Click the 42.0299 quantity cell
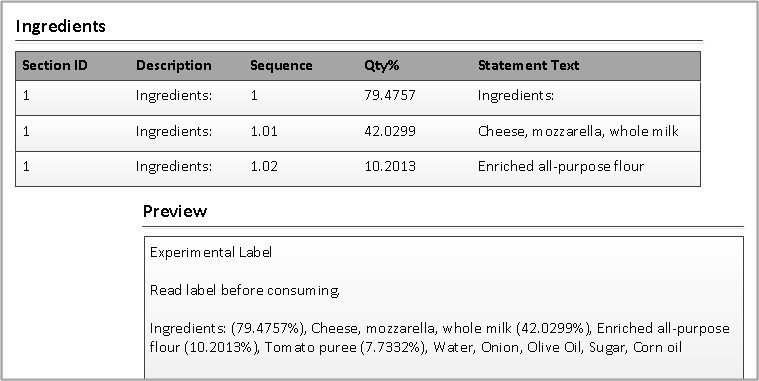The width and height of the screenshot is (759, 381). [x=390, y=132]
